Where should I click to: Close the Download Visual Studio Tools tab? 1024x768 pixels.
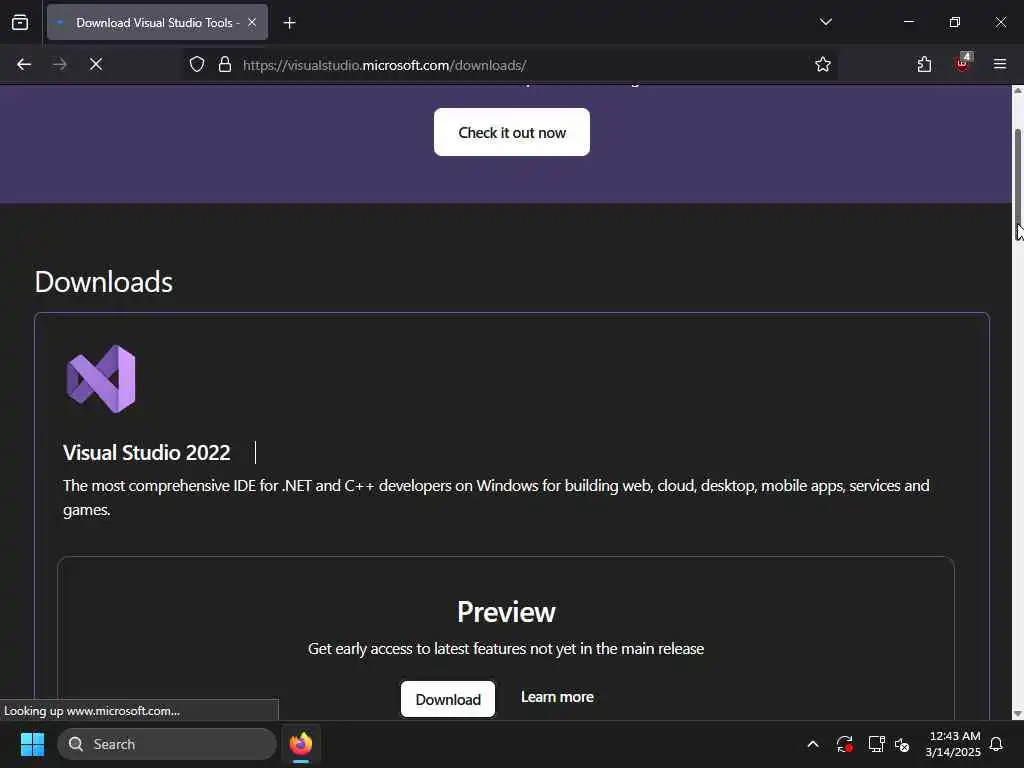252,23
